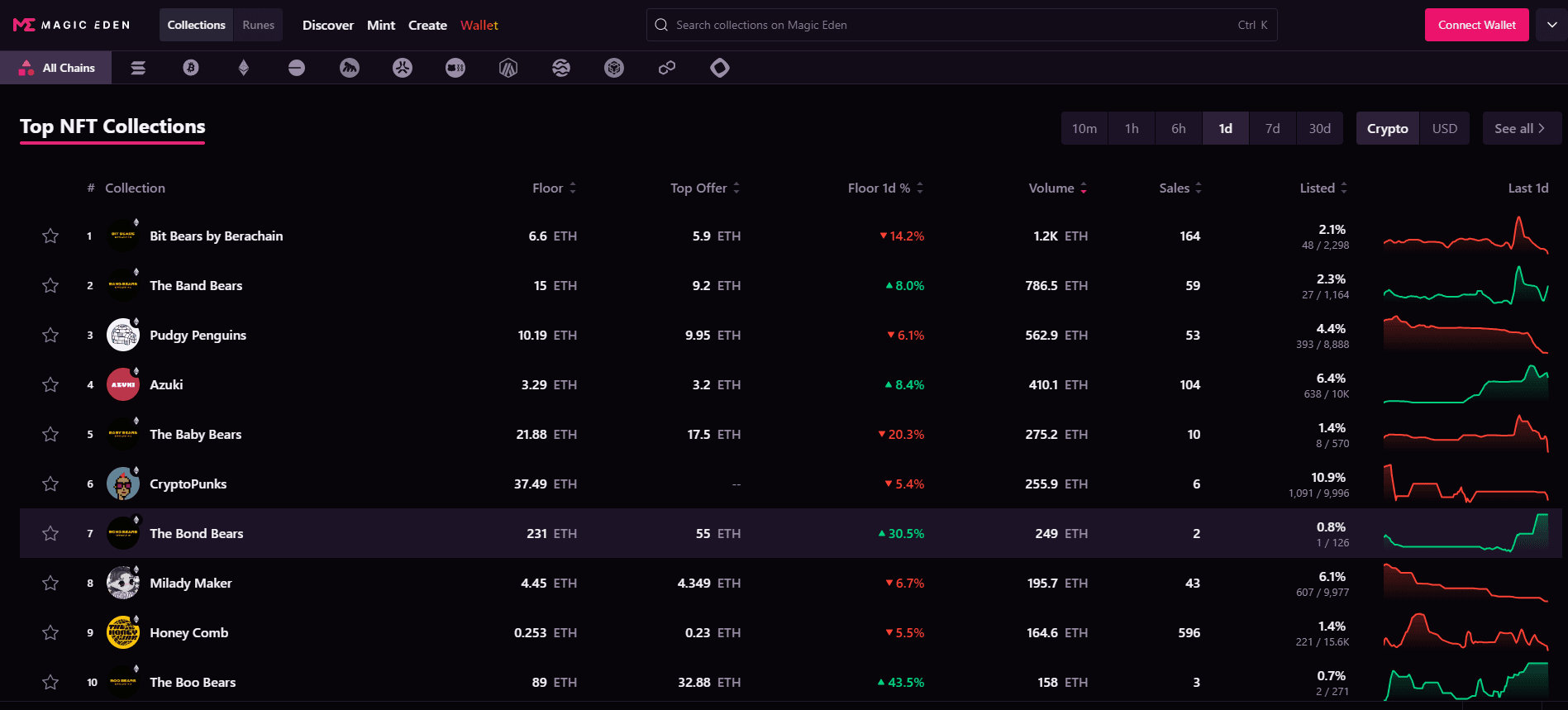This screenshot has height=710, width=1568.
Task: Switch to the Runes tab
Action: coord(258,25)
